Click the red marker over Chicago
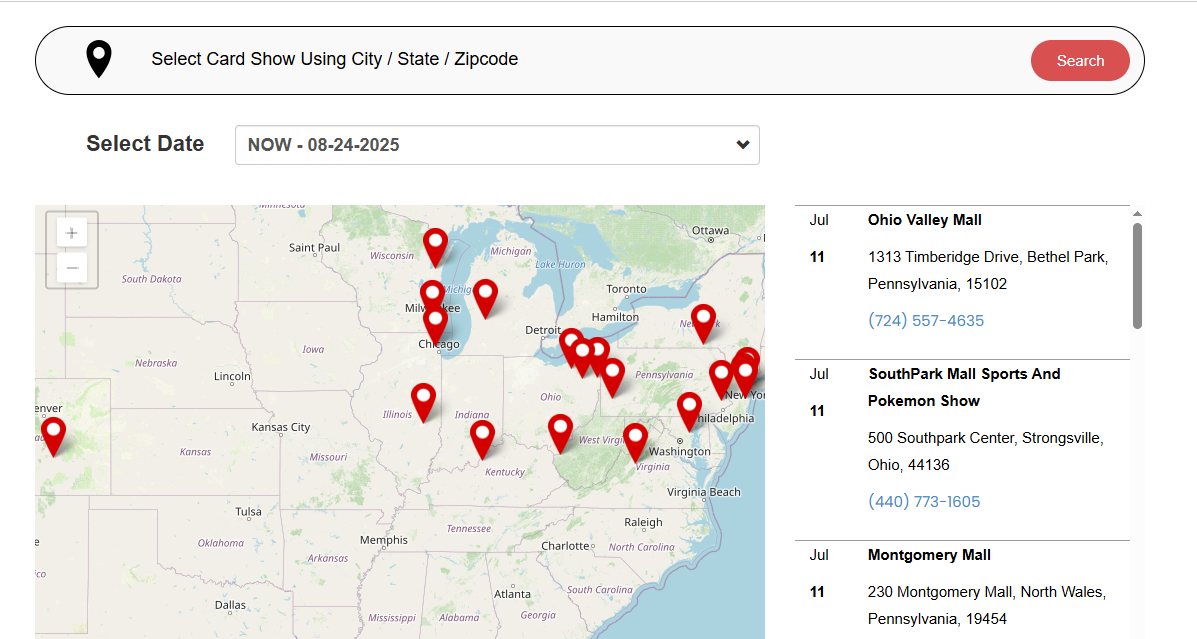This screenshot has height=639, width=1197. click(435, 323)
